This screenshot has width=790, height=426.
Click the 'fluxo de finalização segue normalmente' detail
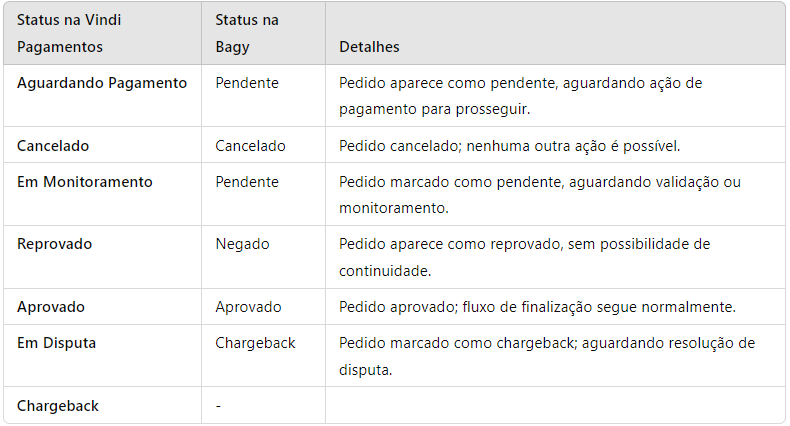[x=599, y=307]
